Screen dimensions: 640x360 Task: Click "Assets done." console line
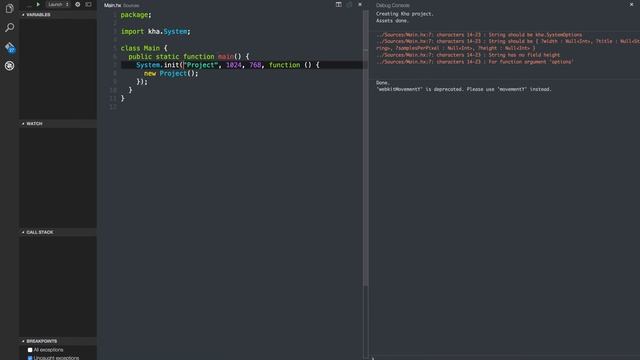[x=392, y=21]
